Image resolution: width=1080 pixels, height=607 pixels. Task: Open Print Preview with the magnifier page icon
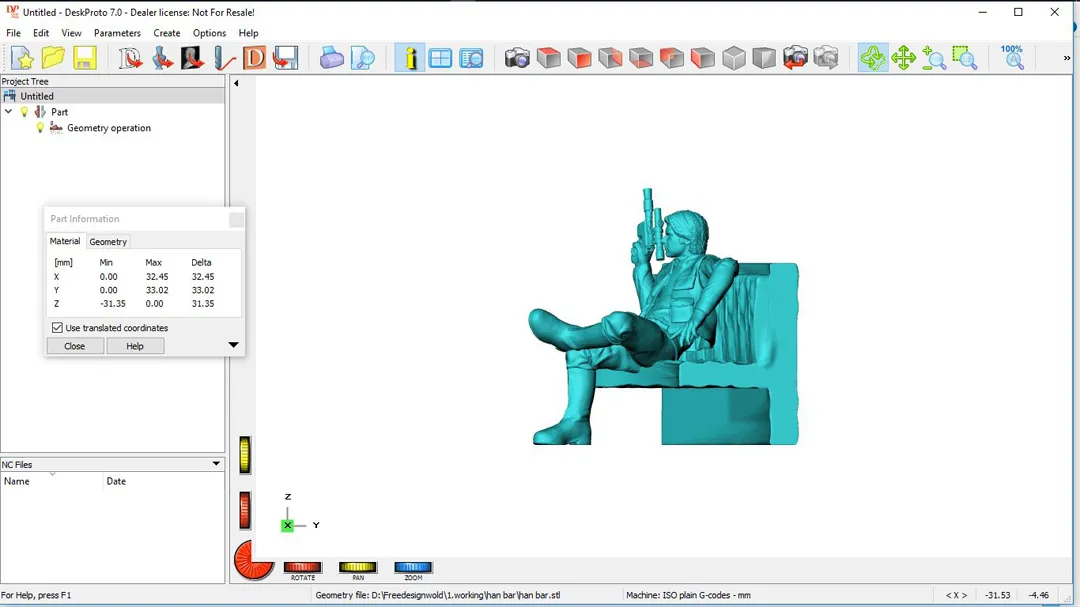362,58
